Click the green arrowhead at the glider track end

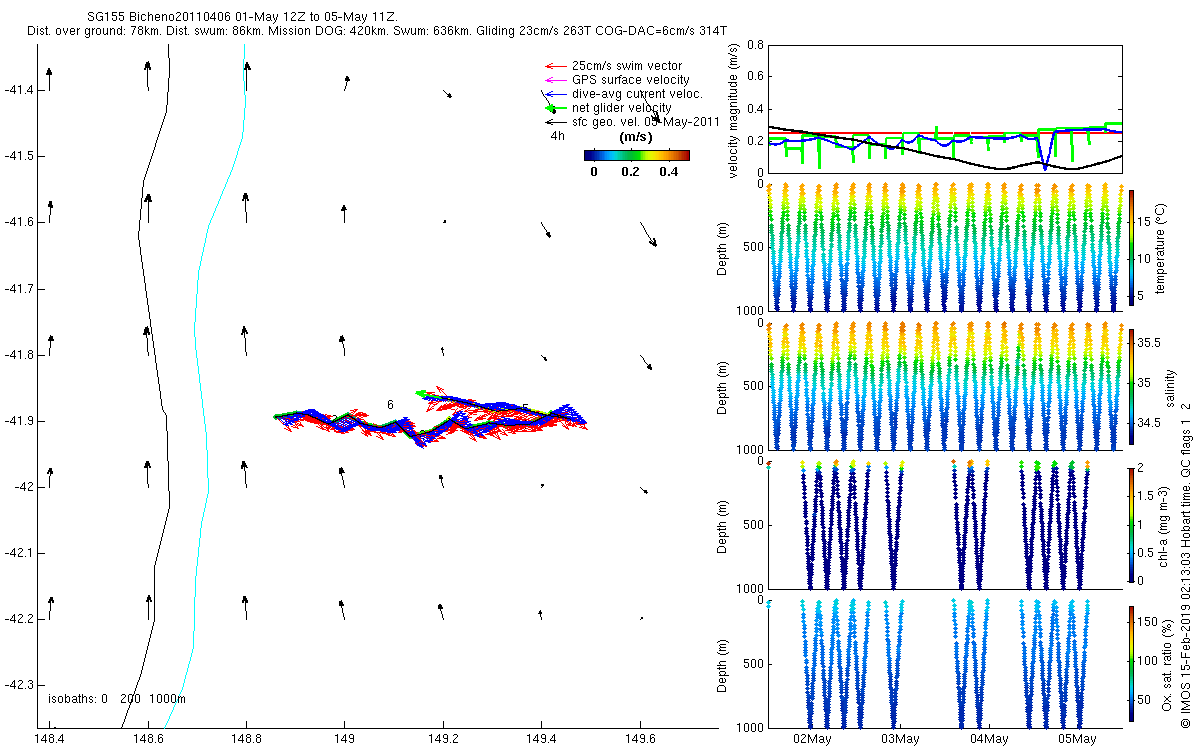click(421, 393)
